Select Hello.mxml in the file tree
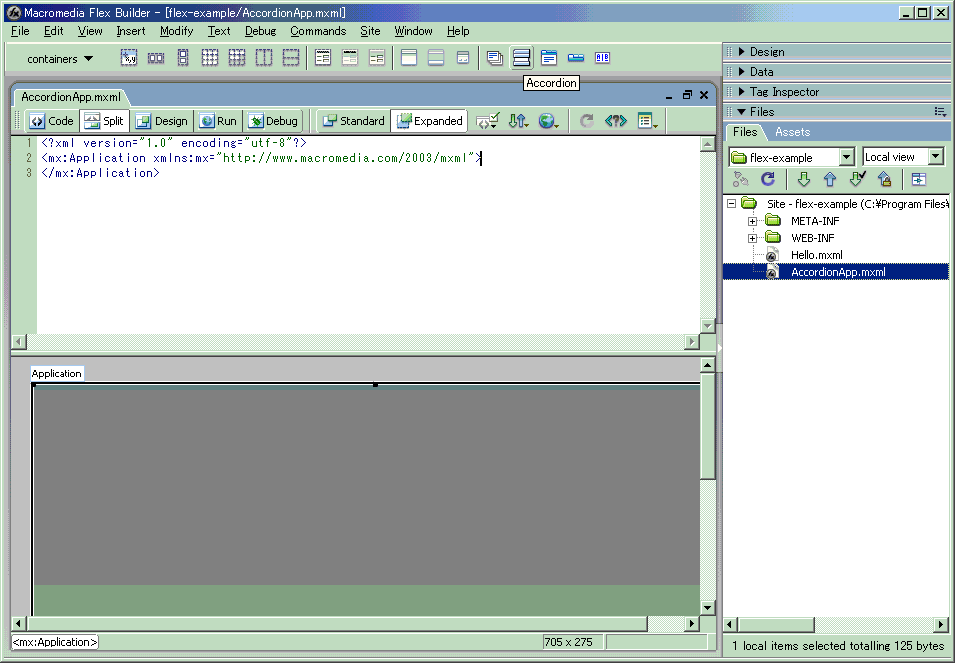This screenshot has width=955, height=663. 816,255
